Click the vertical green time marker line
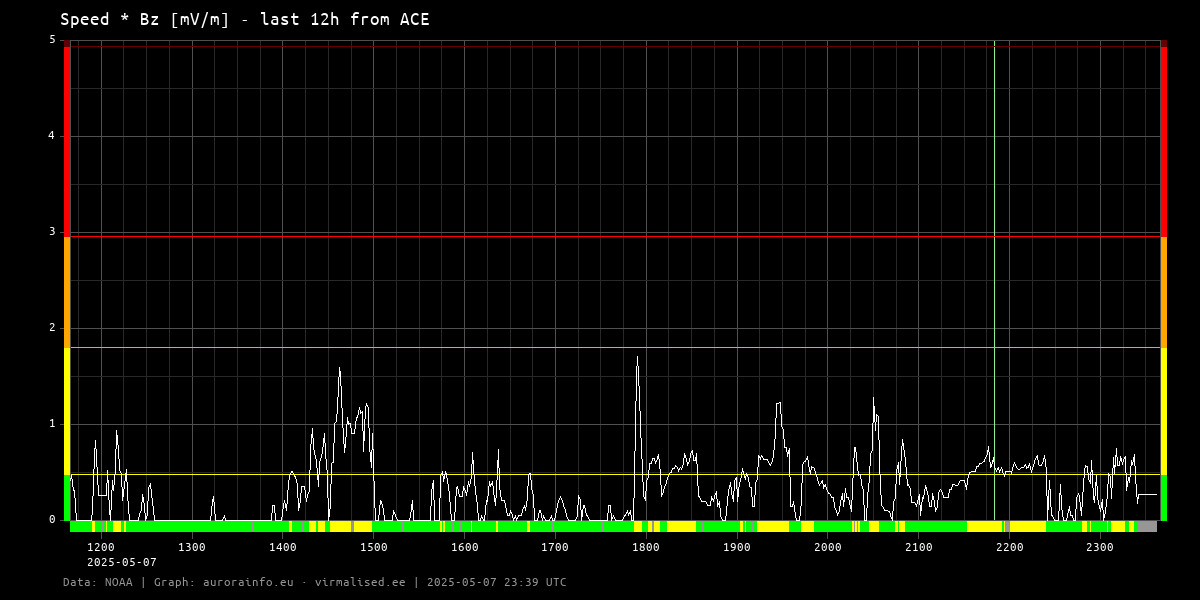Image resolution: width=1200 pixels, height=600 pixels. 994,280
